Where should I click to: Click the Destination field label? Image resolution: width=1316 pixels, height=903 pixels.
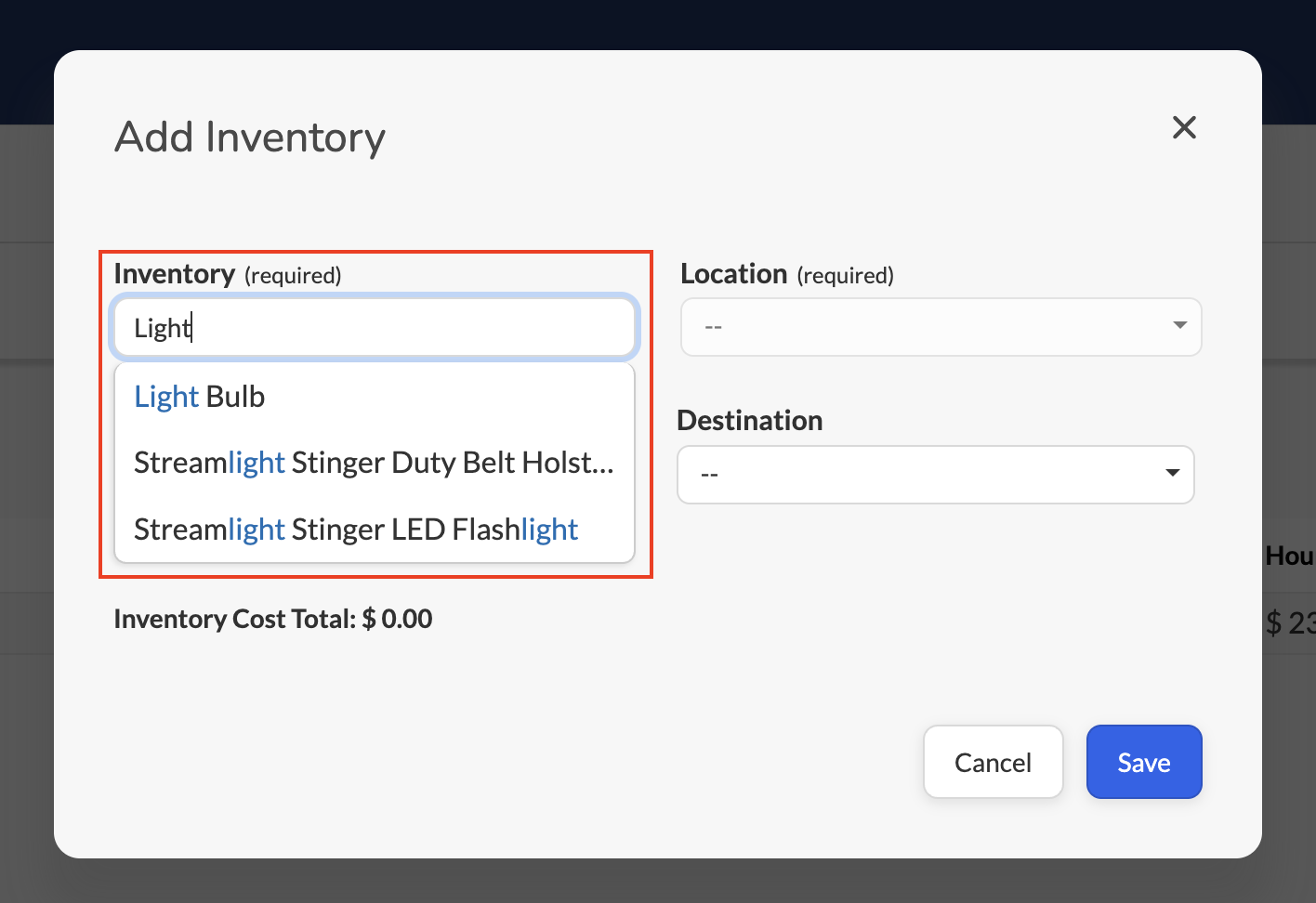pos(750,421)
